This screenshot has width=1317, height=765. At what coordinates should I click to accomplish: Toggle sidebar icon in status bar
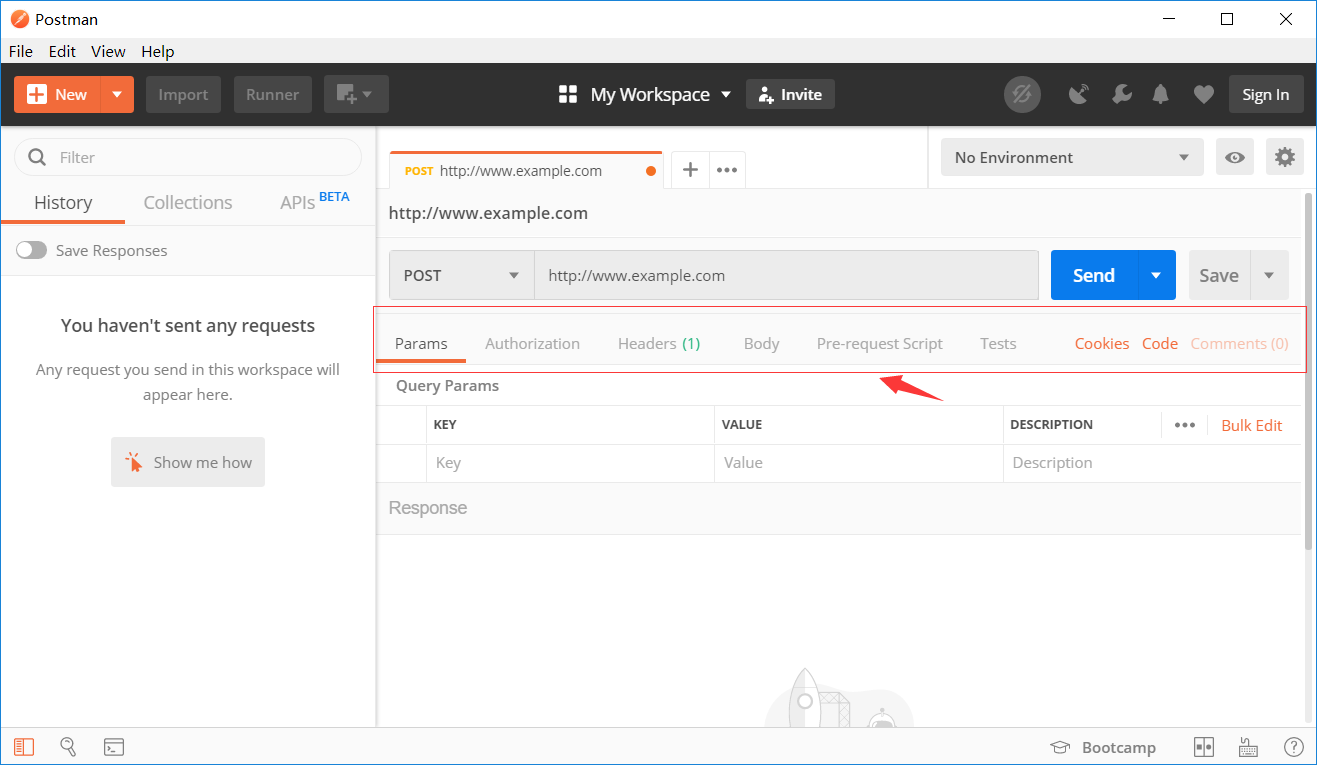pos(24,747)
